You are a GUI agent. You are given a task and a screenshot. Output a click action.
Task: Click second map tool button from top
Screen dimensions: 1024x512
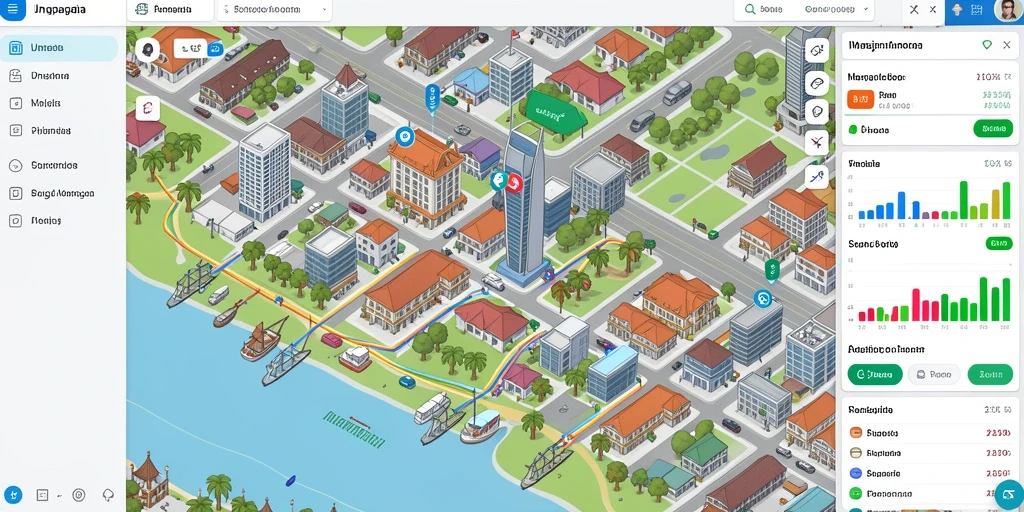817,82
